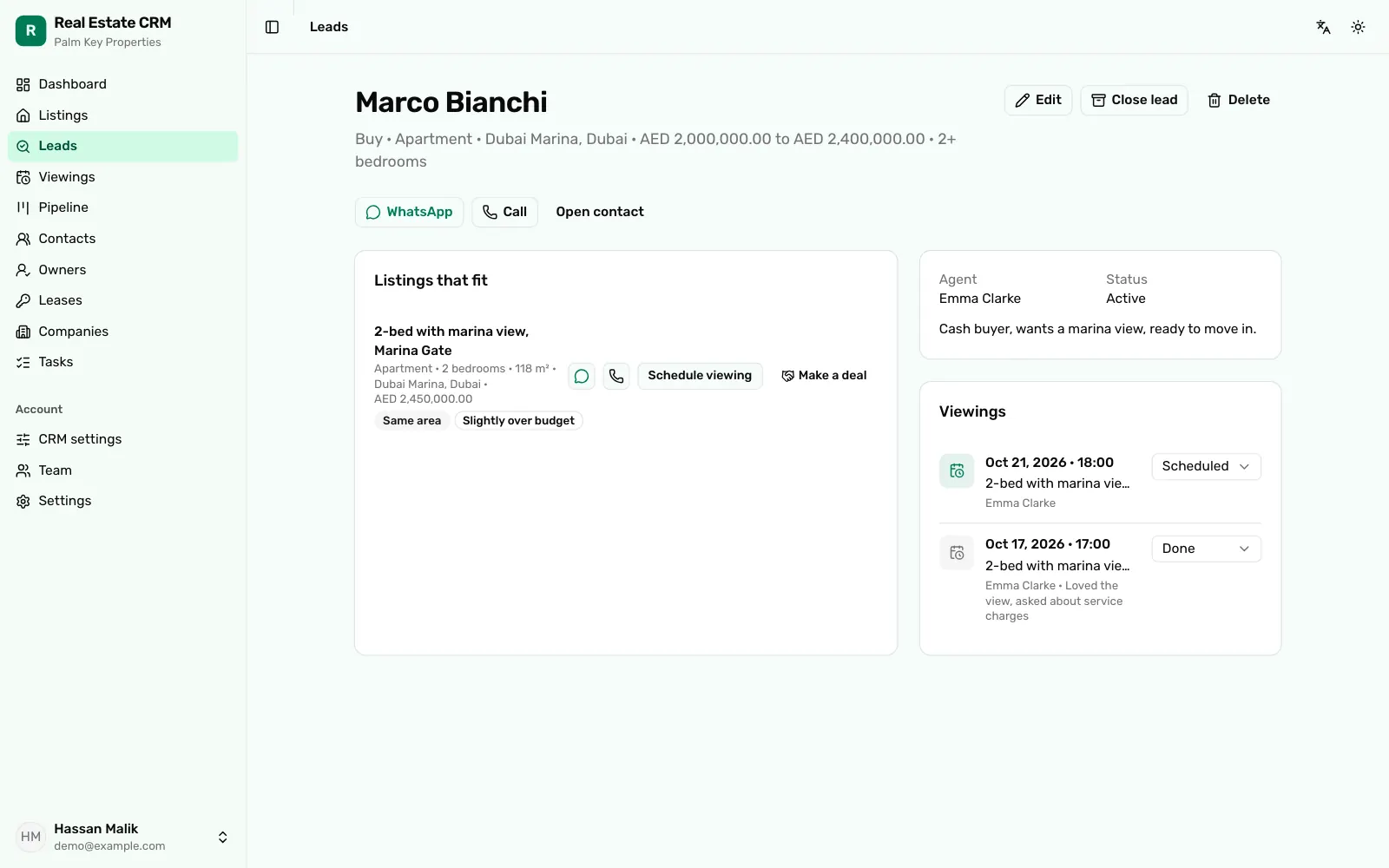
Task: Delete this lead
Action: pos(1238,100)
